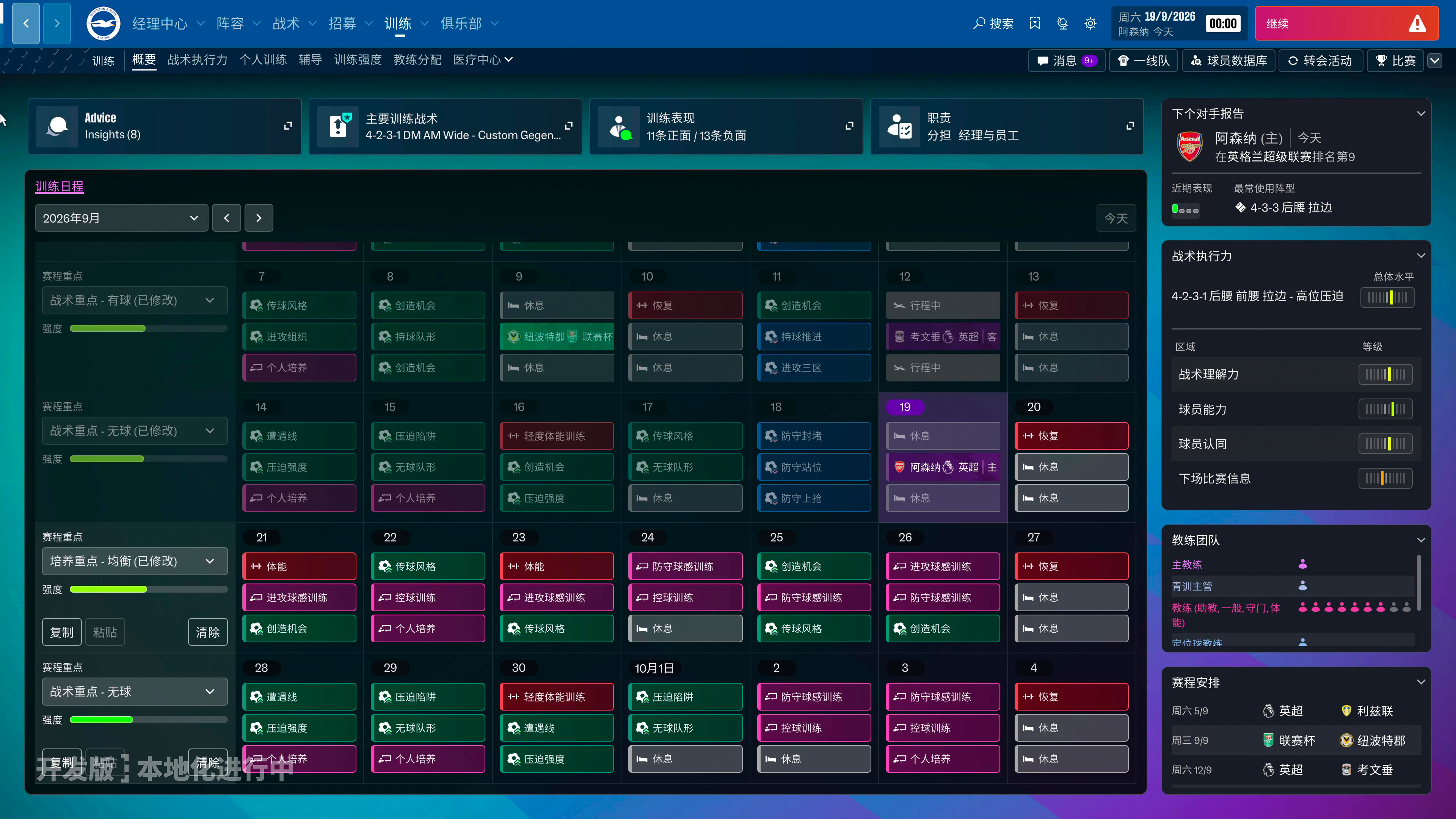Switch to 训练强度 tab

(358, 60)
